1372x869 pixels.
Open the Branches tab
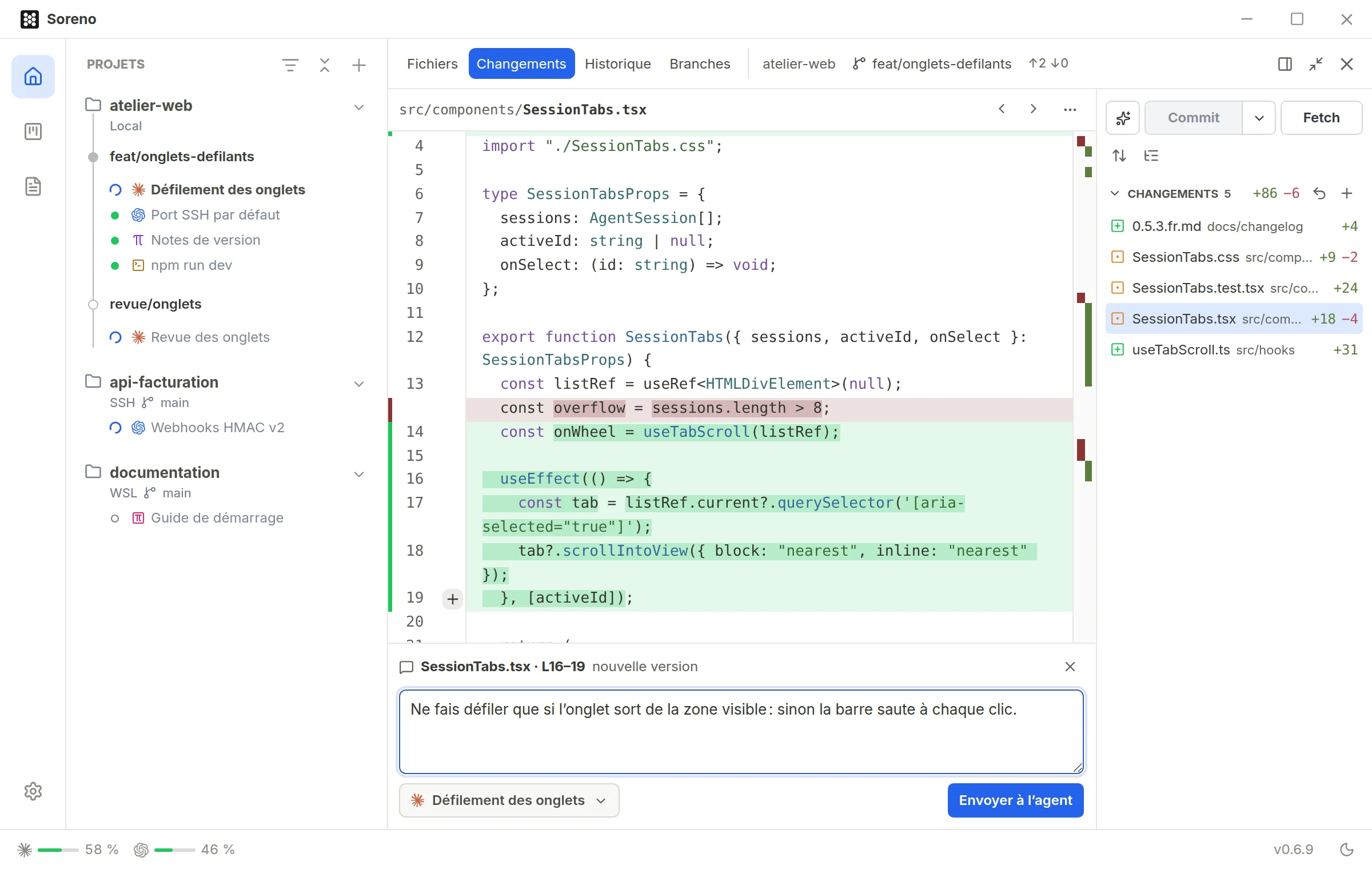700,63
